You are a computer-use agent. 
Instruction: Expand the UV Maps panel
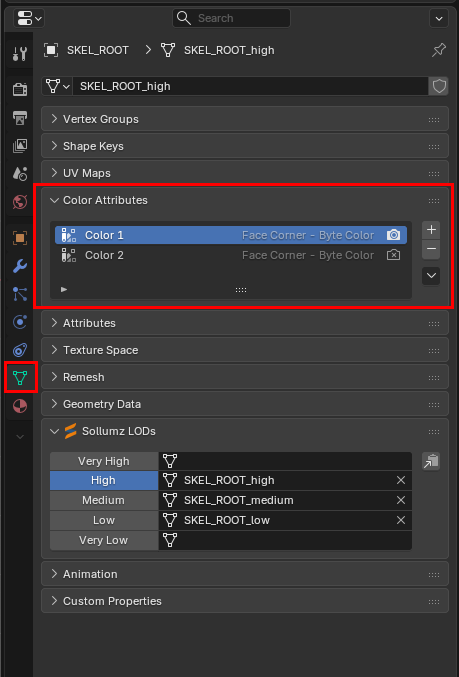245,173
